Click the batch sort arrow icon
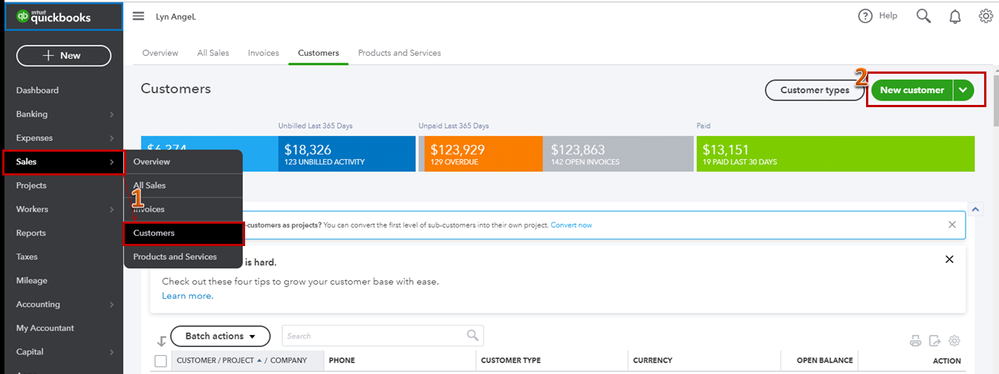Image resolution: width=999 pixels, height=374 pixels. 161,341
